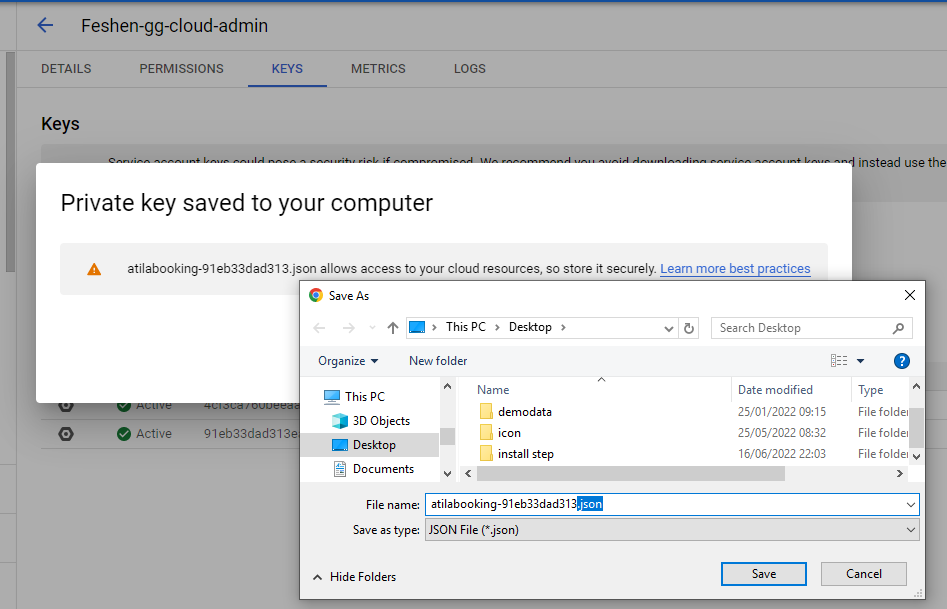Screen dimensions: 947x609
Task: Select Desktop in the address breadcrumb
Action: [x=530, y=327]
